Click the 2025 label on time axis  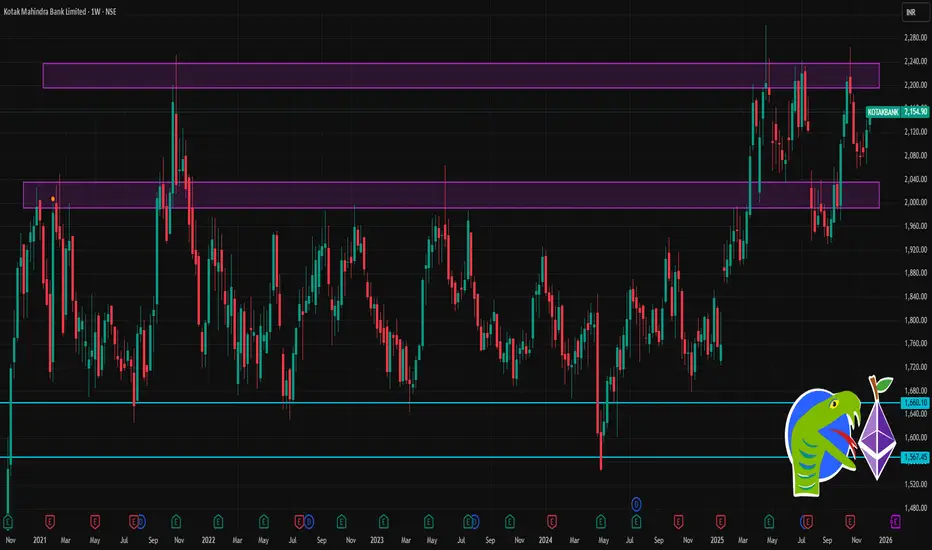[717, 540]
